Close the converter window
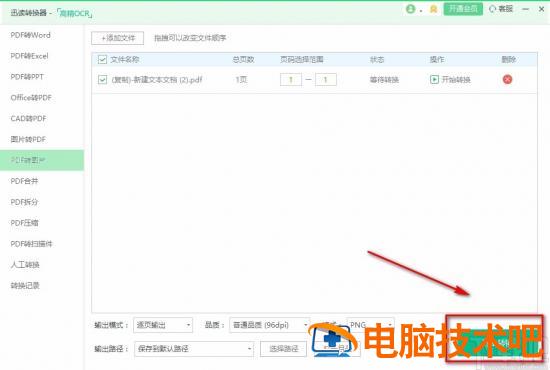550x370 pixels. (x=541, y=9)
